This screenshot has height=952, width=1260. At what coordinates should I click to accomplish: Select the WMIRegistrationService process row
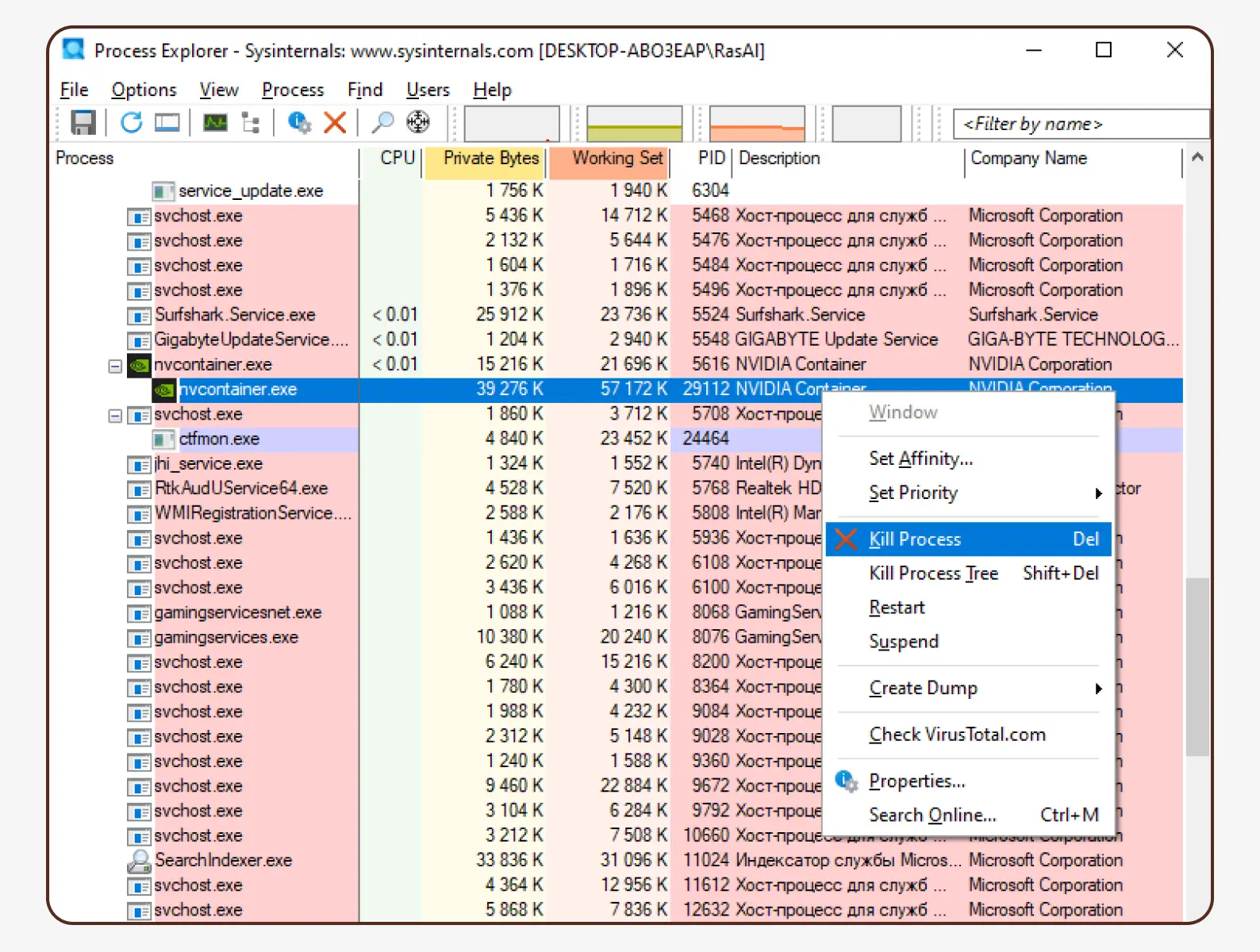point(617,513)
